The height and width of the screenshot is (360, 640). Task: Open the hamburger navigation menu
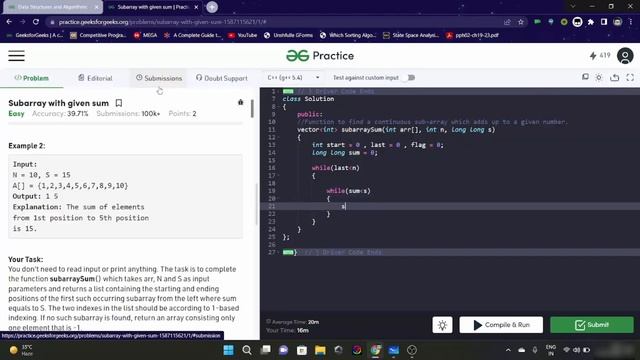[x=16, y=56]
